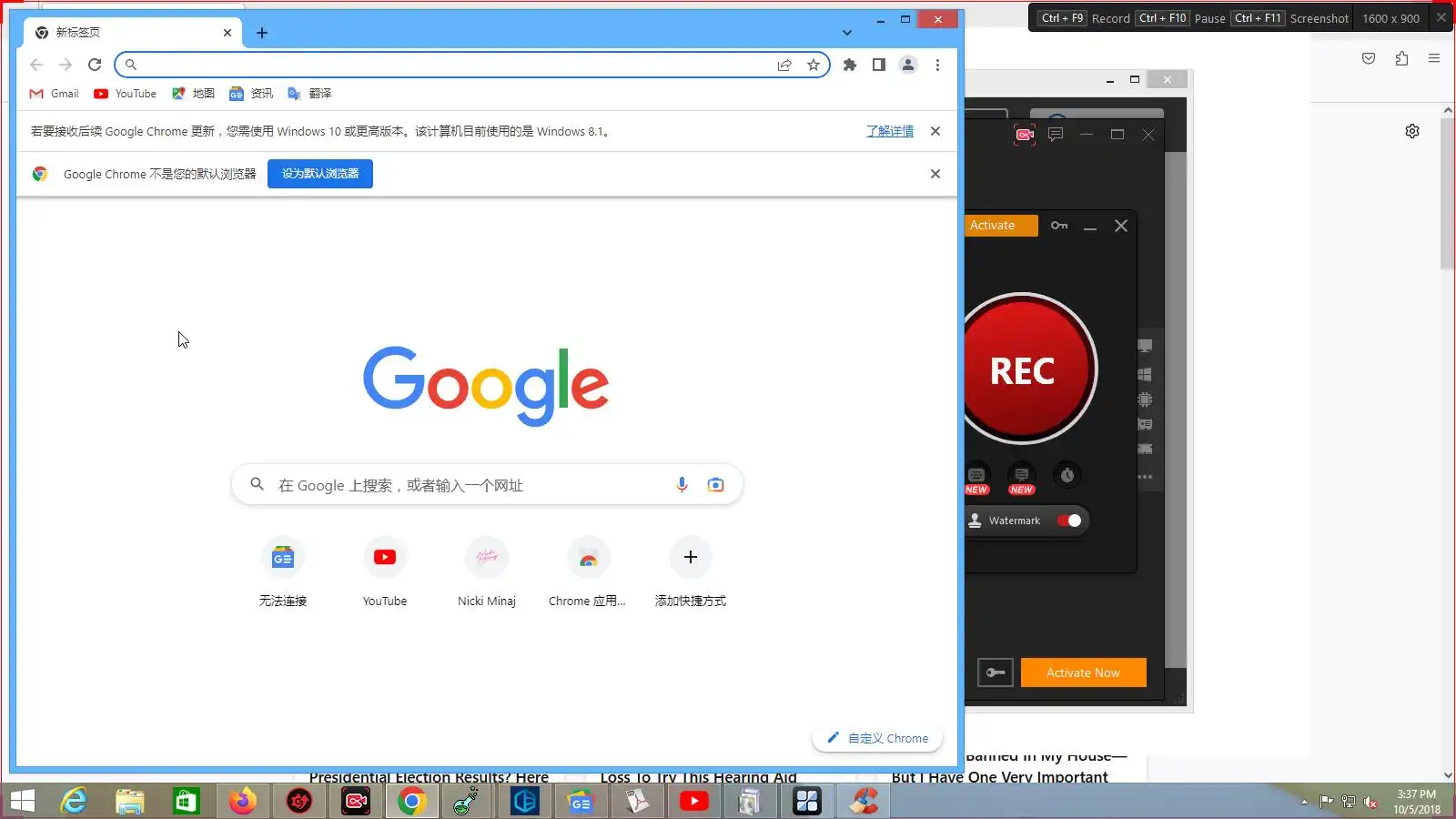Start voice search with microphone icon

[682, 485]
